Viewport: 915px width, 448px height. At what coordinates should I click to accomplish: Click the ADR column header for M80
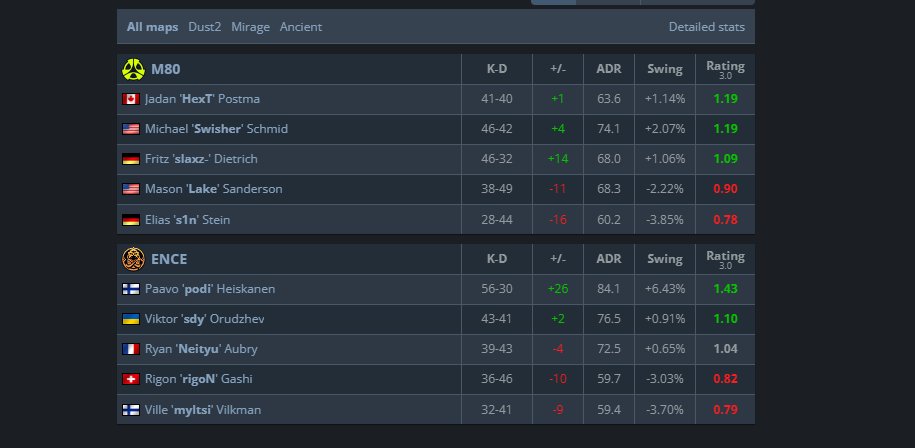coord(608,69)
